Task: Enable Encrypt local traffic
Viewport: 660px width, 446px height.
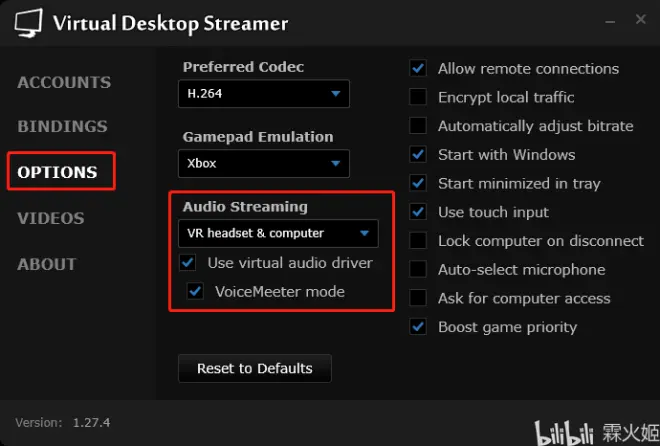Action: pyautogui.click(x=418, y=97)
